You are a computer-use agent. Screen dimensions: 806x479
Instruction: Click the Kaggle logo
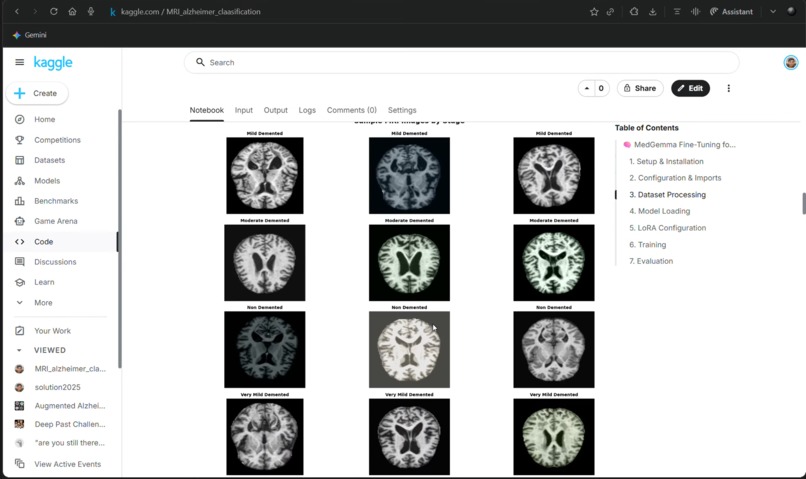click(x=53, y=63)
